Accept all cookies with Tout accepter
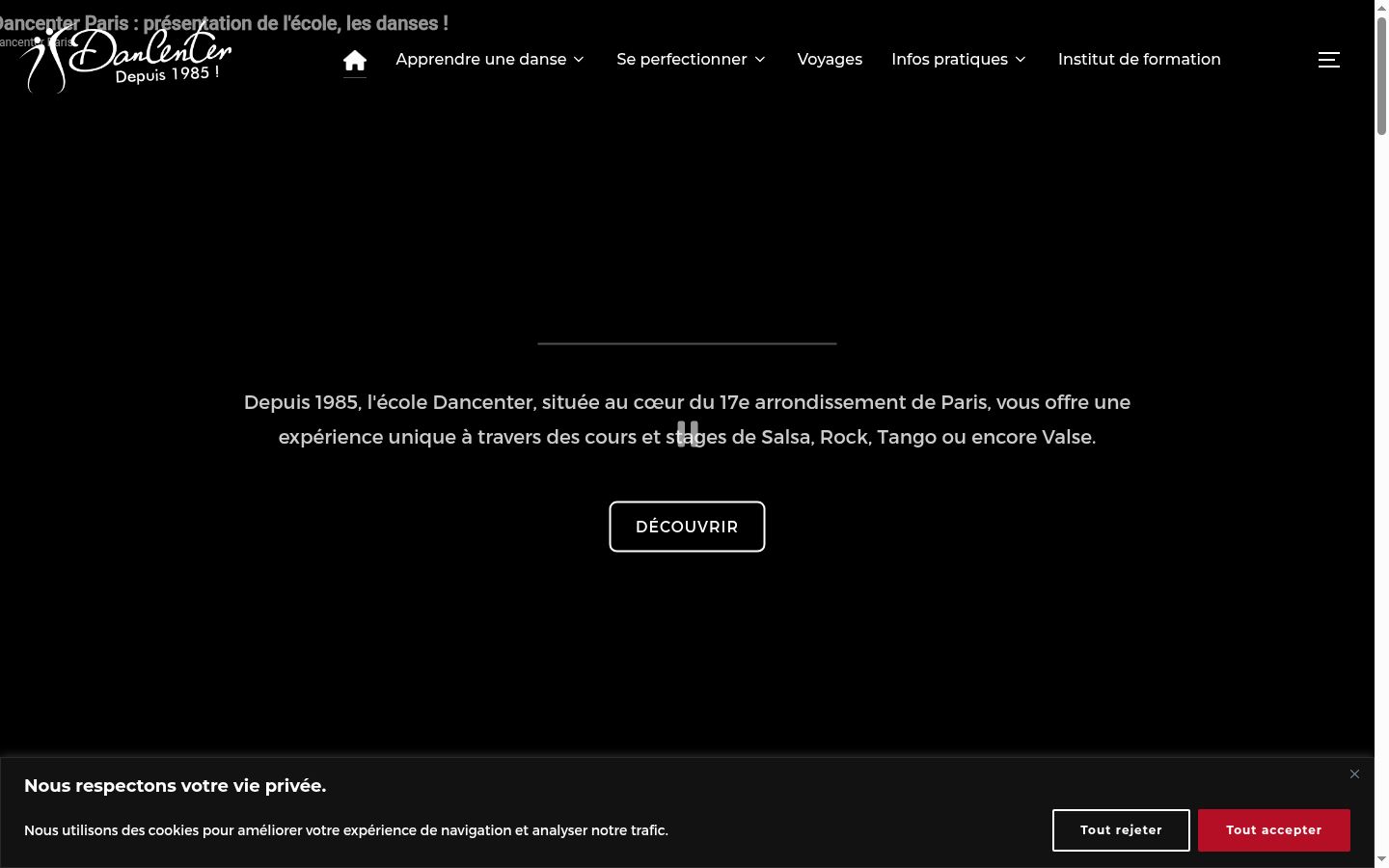This screenshot has width=1389, height=868. click(x=1274, y=830)
